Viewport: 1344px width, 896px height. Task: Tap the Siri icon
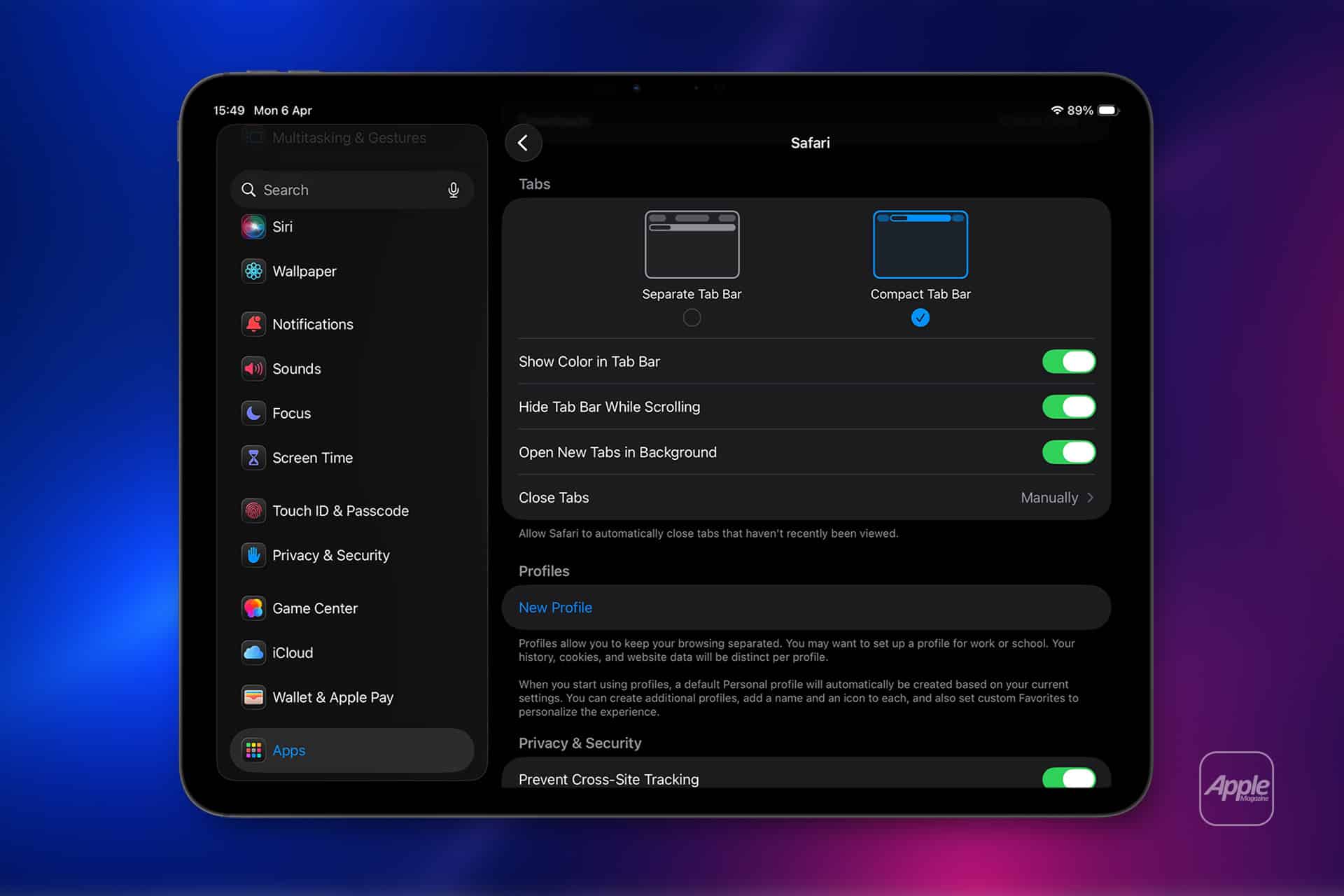point(253,227)
